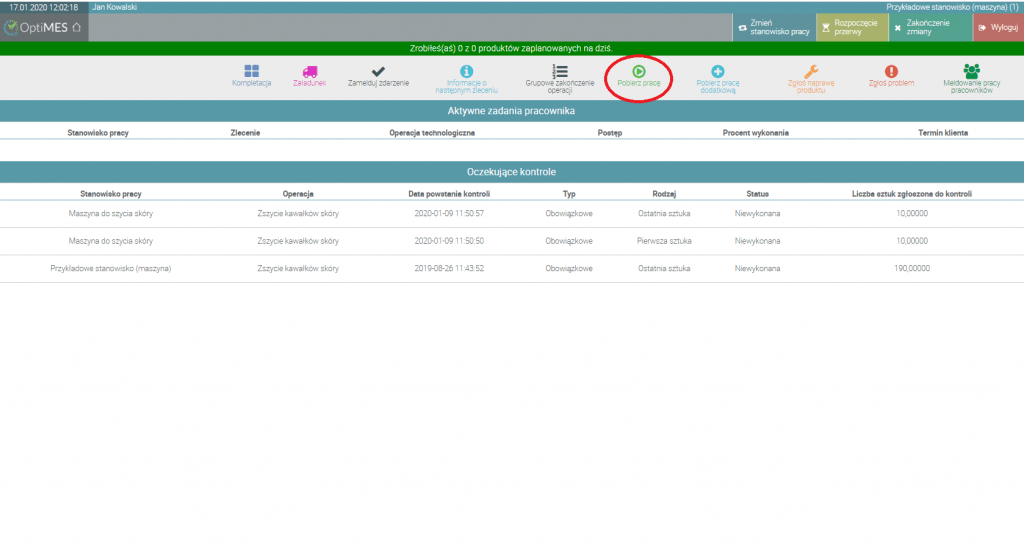This screenshot has height=546, width=1024.
Task: Click the Termin klienta column header
Action: [x=942, y=133]
